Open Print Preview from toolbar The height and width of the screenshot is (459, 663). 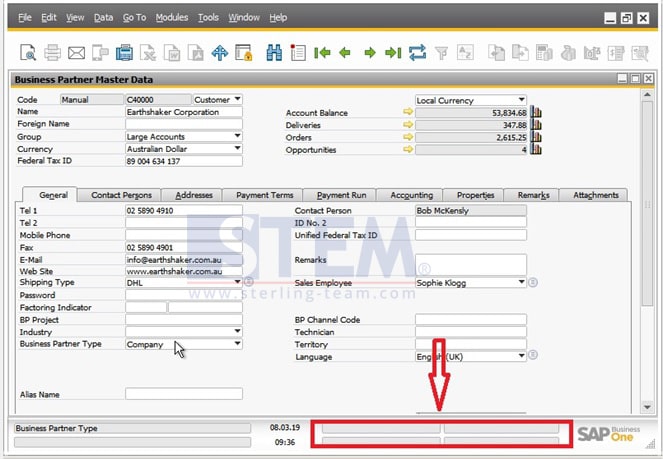click(28, 53)
